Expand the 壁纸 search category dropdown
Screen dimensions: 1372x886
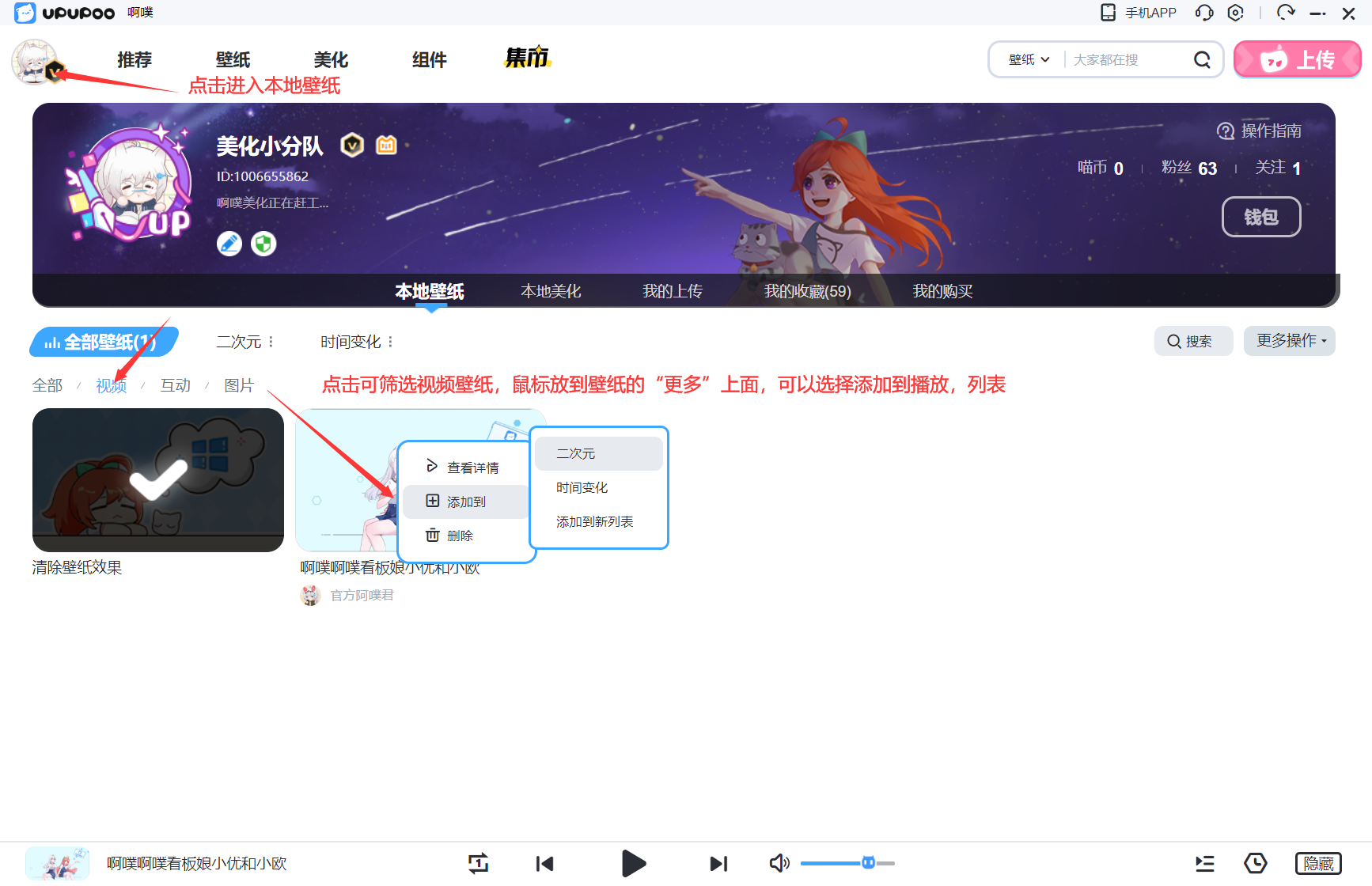pos(1029,60)
